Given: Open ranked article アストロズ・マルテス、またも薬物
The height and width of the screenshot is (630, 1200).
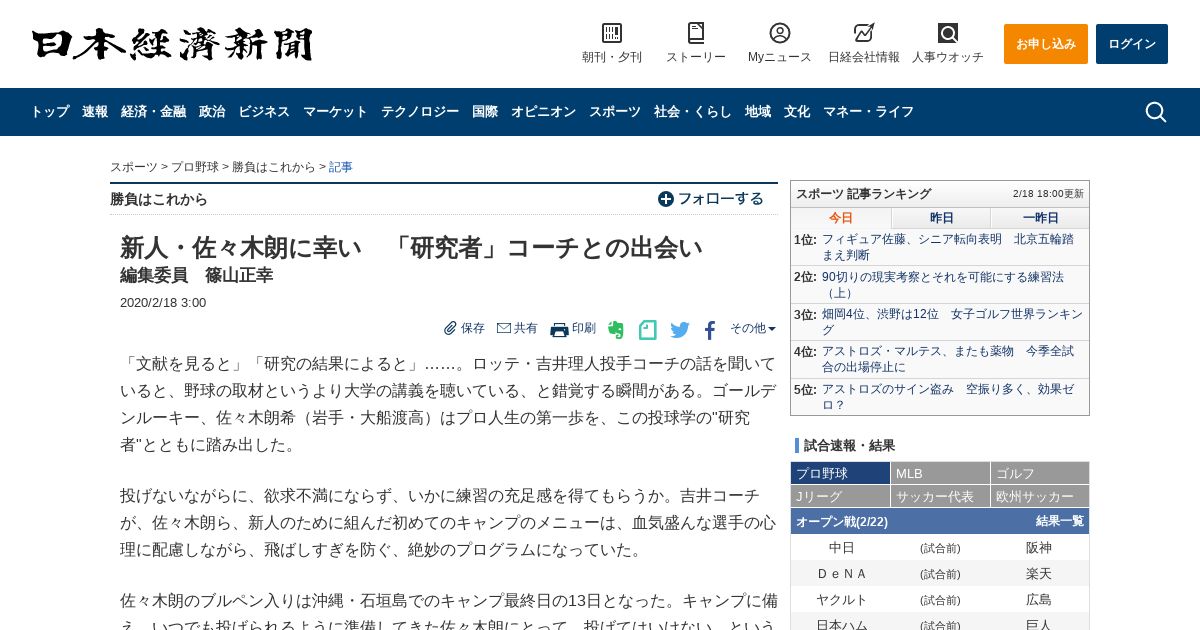Looking at the screenshot, I should coord(948,359).
